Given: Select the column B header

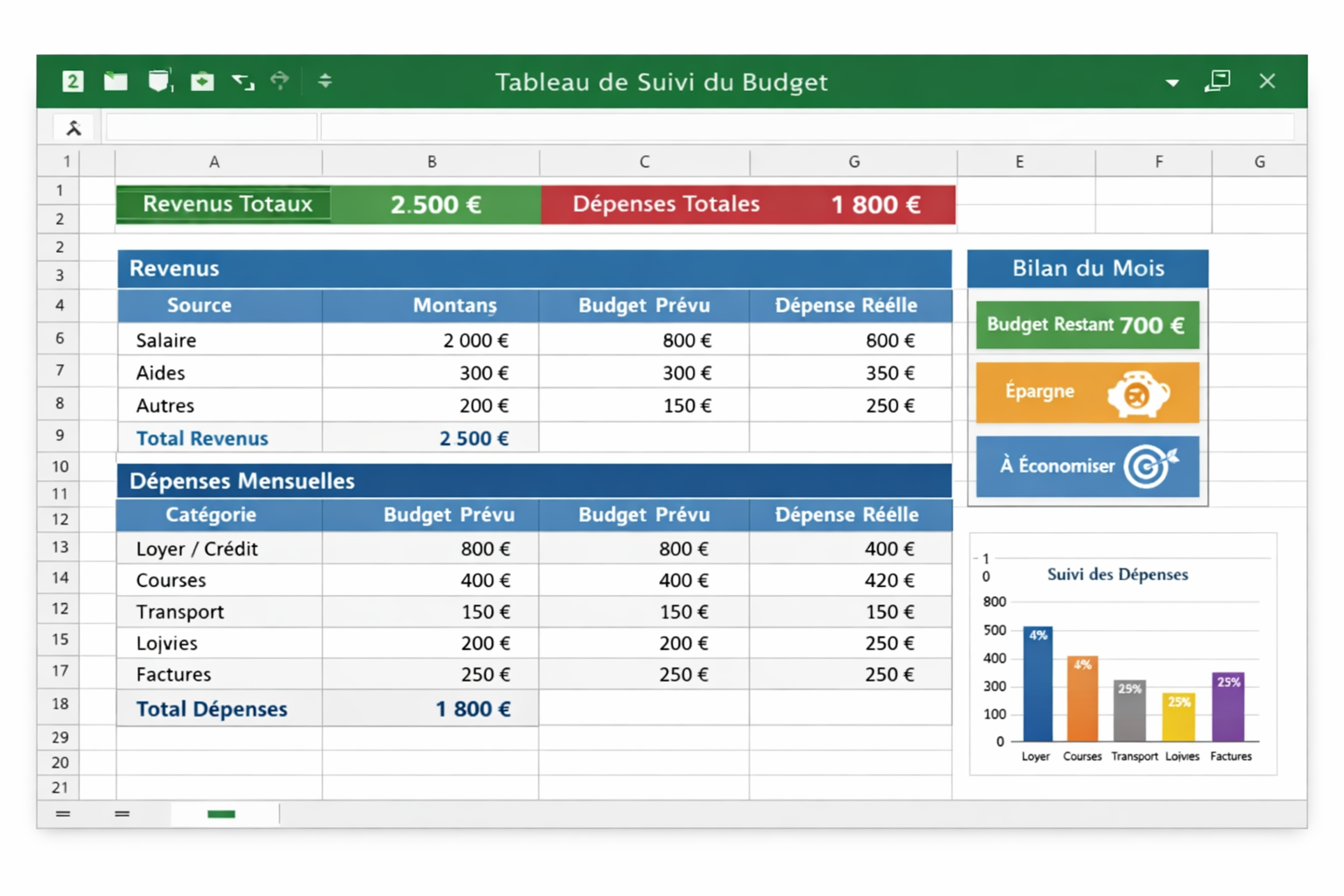Looking at the screenshot, I should coord(431,162).
